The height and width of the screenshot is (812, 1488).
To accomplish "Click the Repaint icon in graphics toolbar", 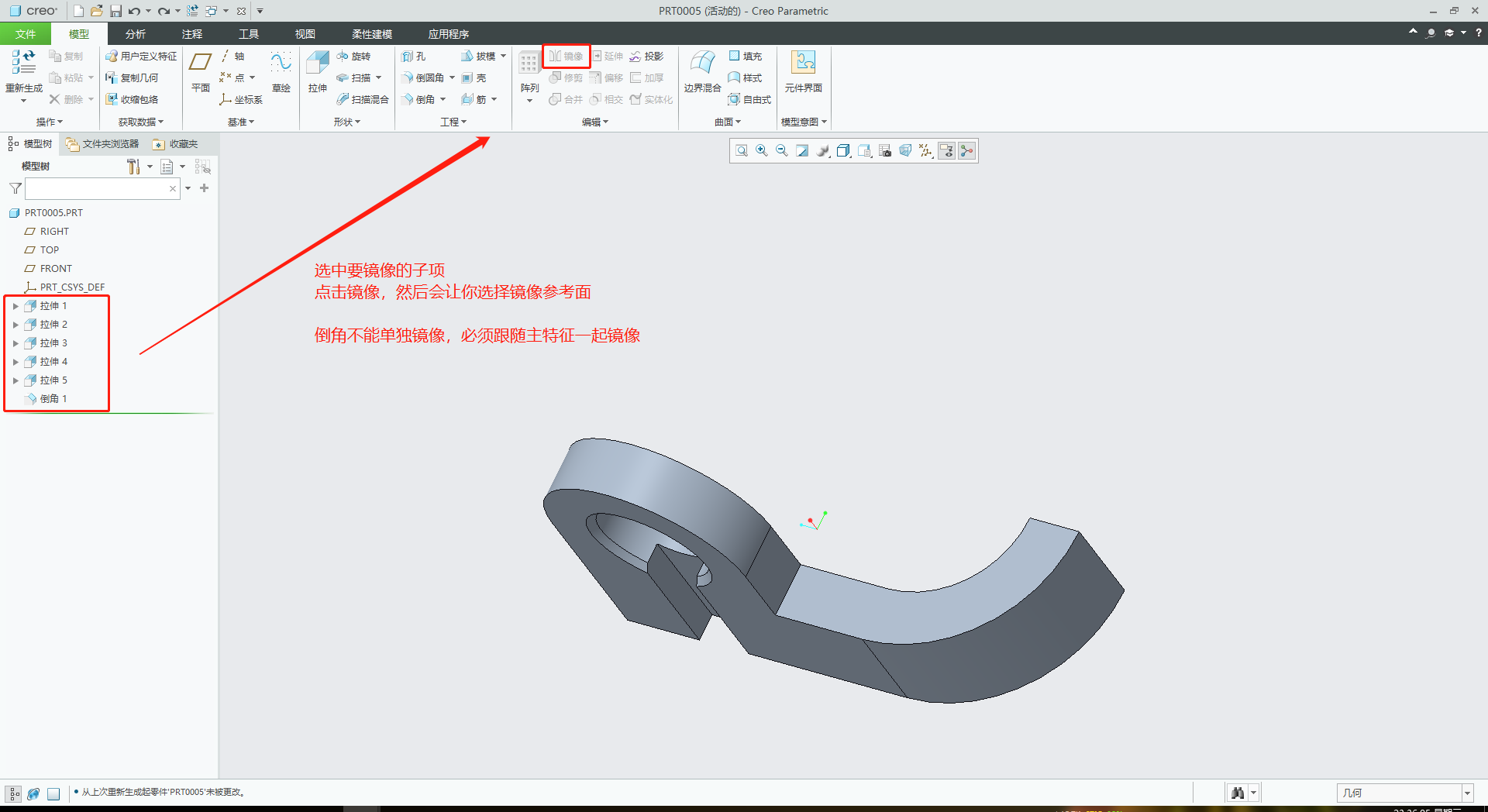I will pyautogui.click(x=802, y=151).
